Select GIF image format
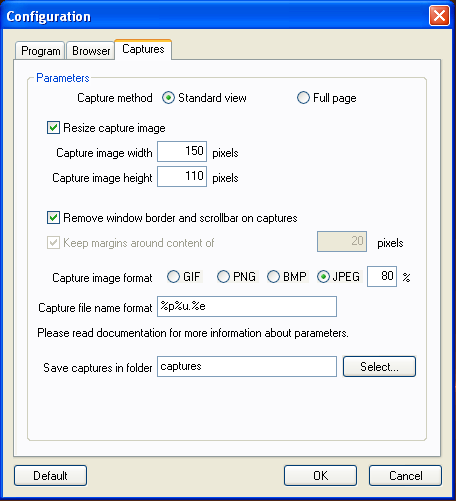 click(173, 277)
